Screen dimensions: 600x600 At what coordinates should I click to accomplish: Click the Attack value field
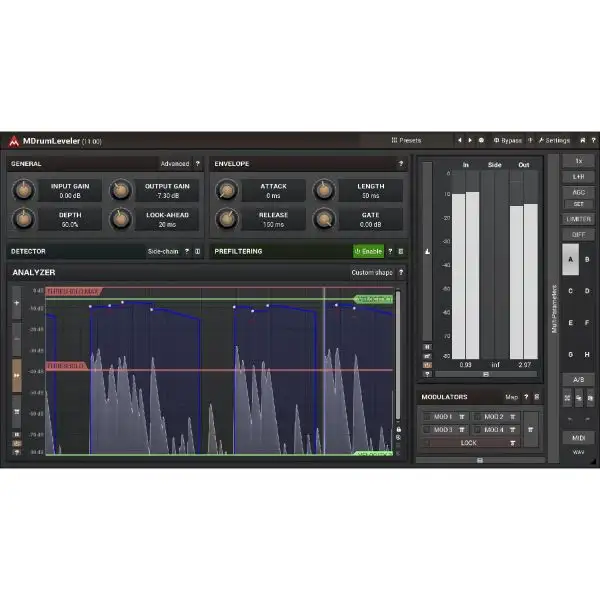tap(273, 191)
